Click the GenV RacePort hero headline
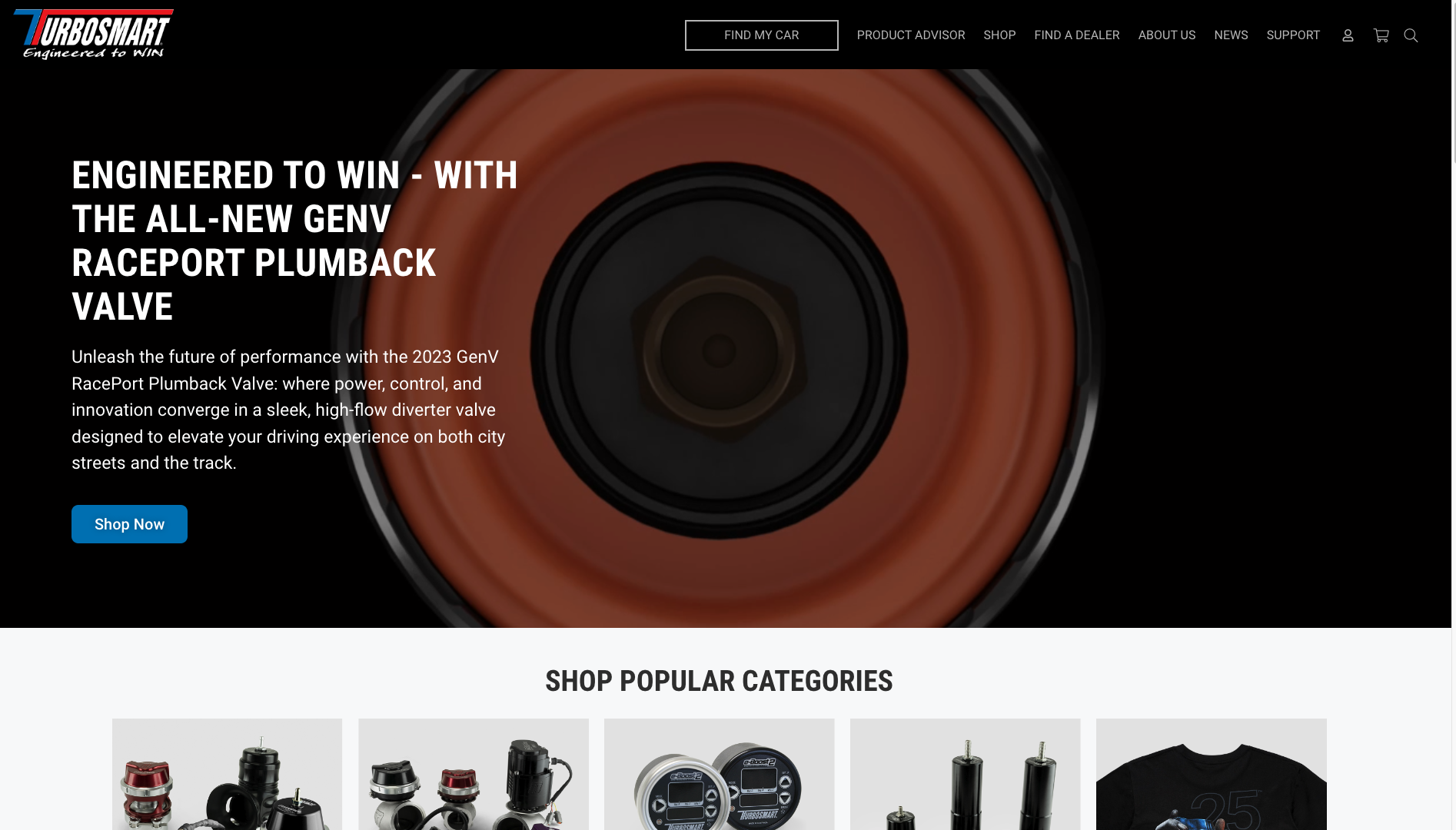Image resolution: width=1456 pixels, height=830 pixels. (294, 241)
